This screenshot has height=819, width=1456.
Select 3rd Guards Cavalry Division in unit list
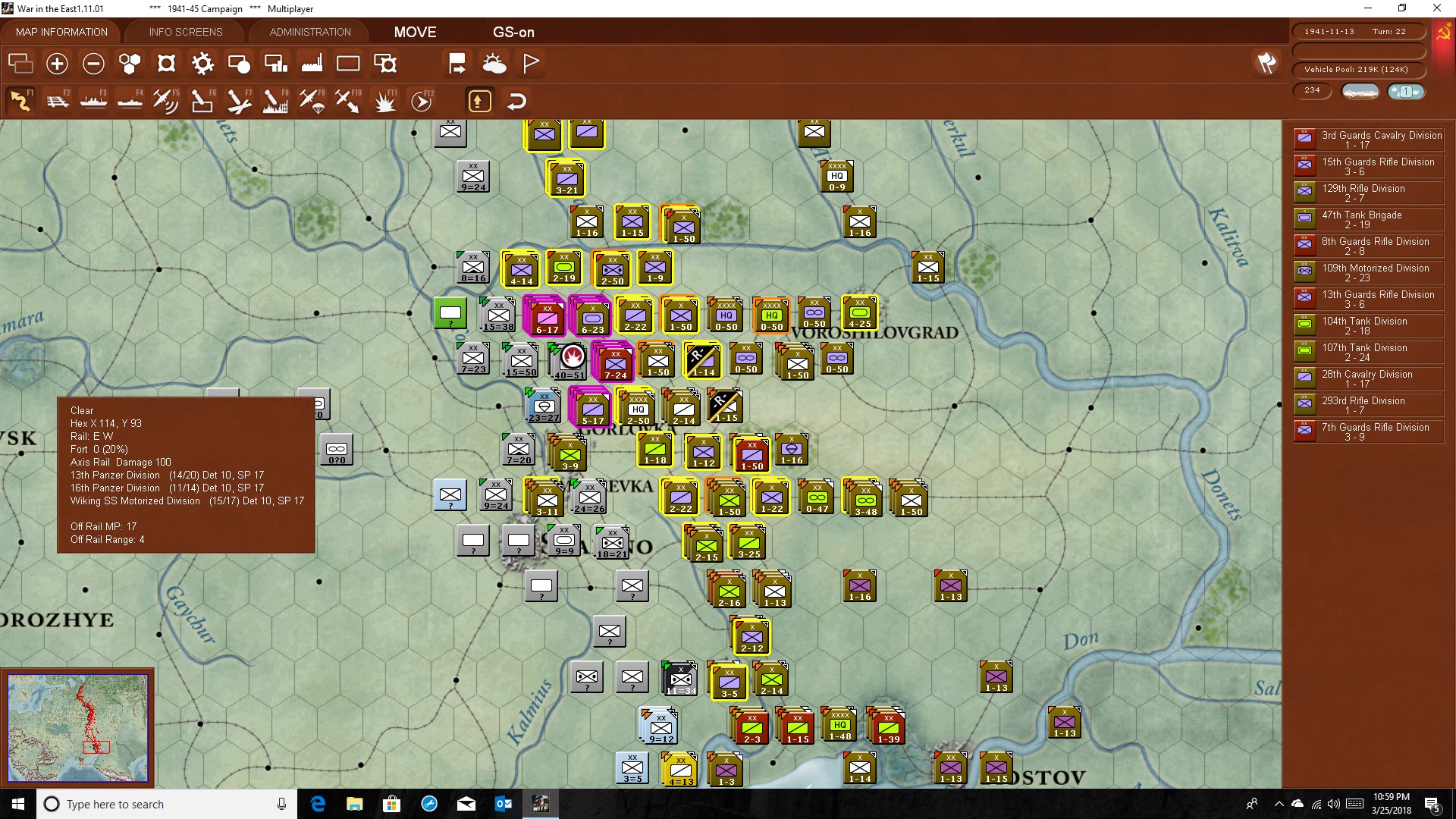pyautogui.click(x=1368, y=140)
